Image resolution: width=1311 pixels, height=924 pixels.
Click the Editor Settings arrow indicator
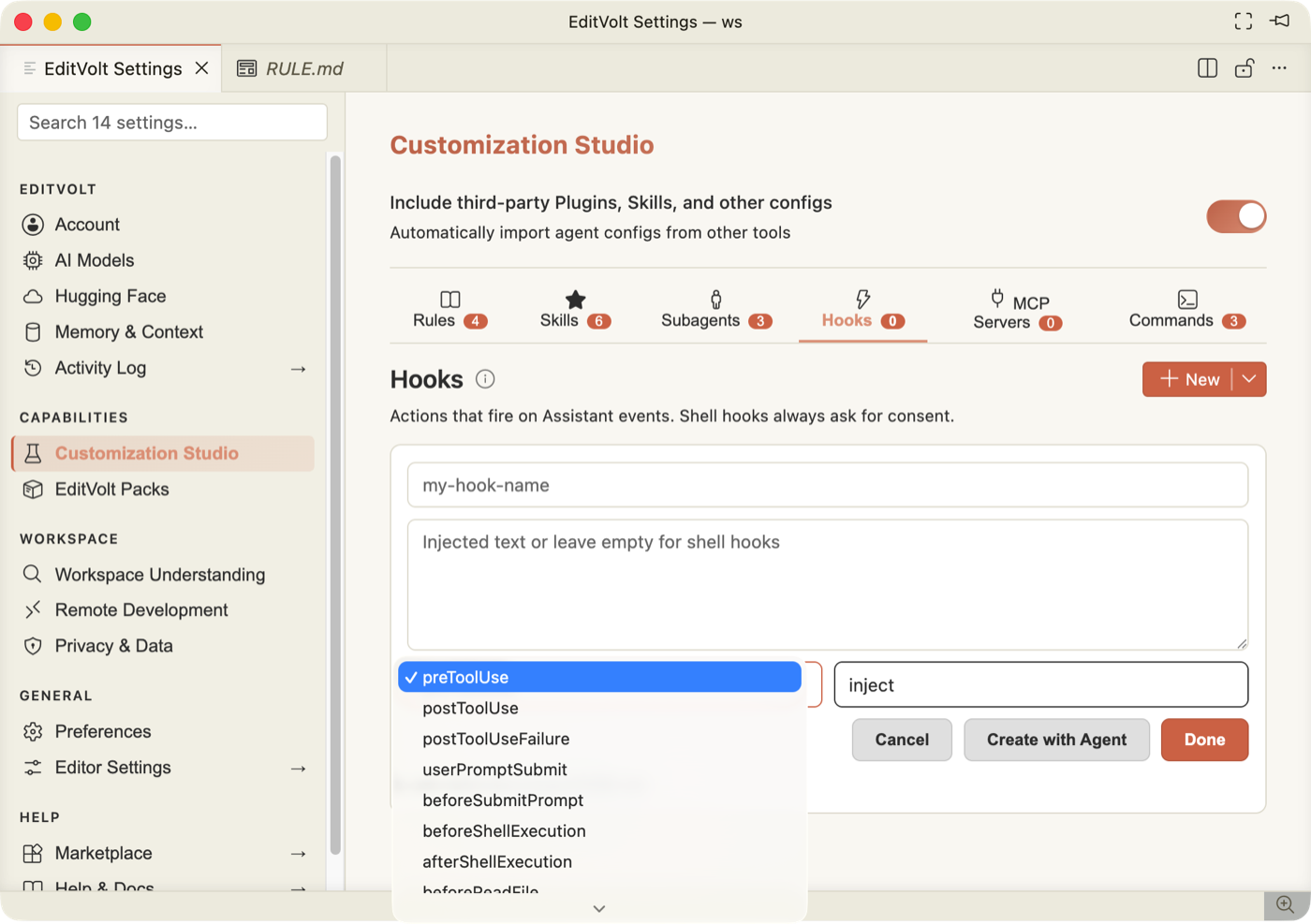click(299, 769)
